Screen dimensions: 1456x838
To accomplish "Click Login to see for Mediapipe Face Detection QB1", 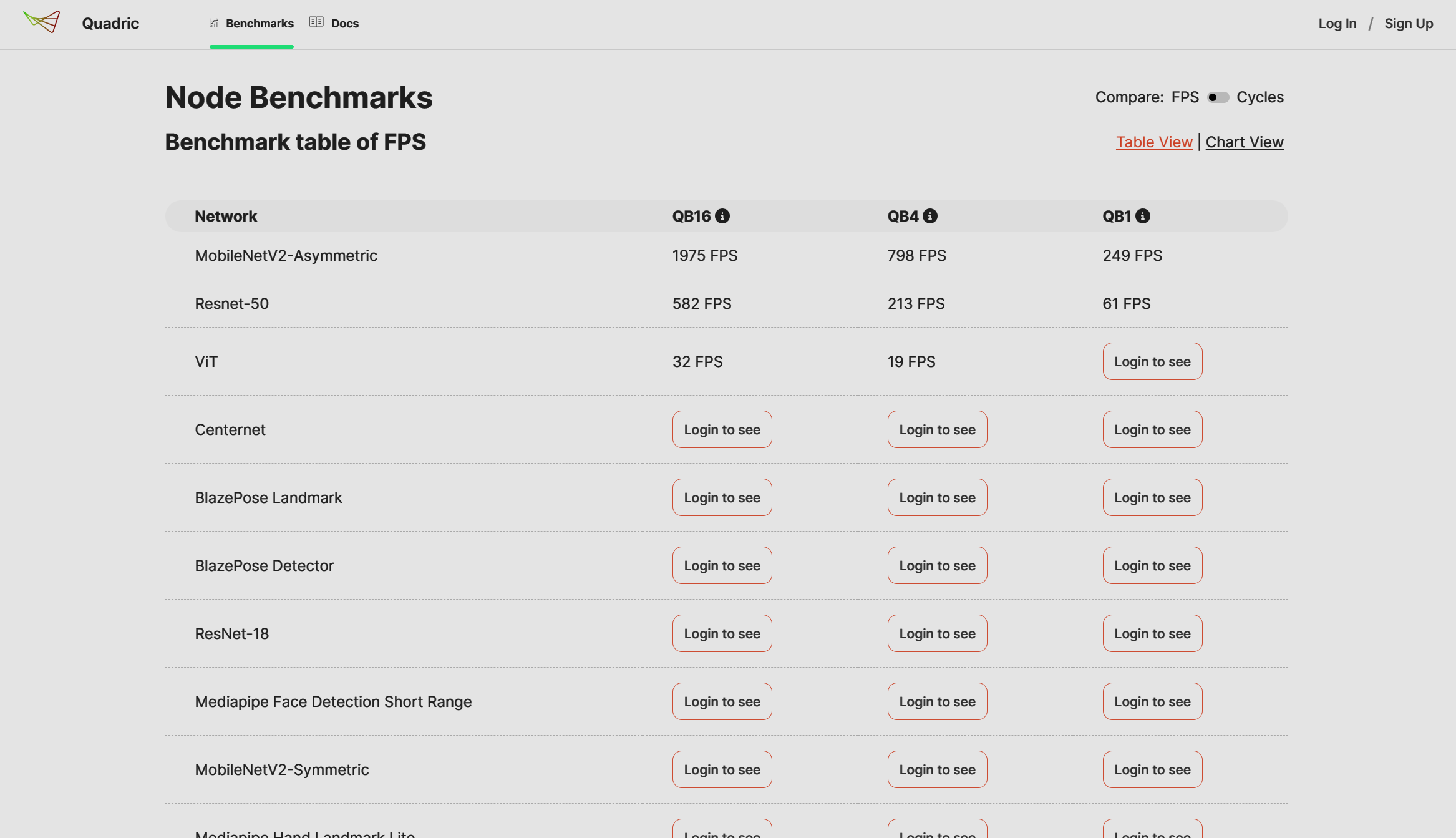I will pos(1152,701).
